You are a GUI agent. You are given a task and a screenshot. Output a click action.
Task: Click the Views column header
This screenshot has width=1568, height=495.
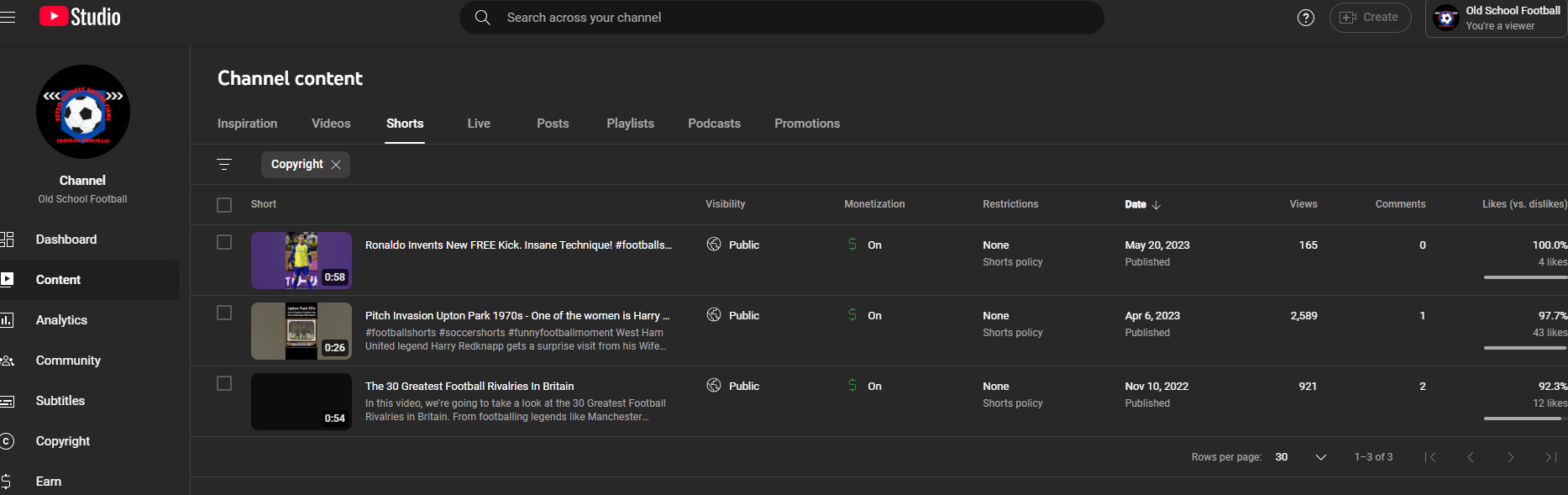(x=1303, y=204)
